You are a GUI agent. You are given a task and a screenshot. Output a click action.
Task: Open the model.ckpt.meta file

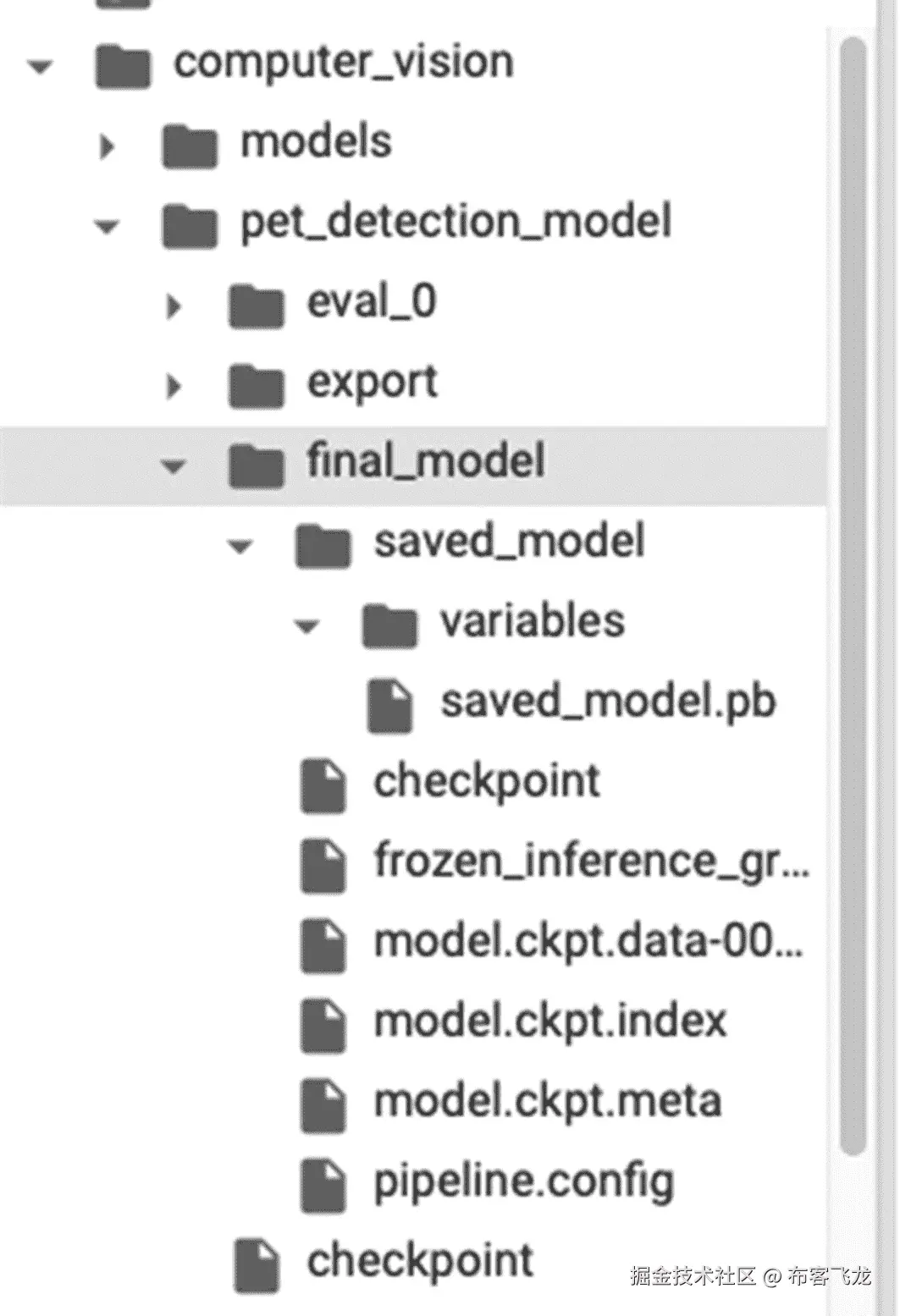(x=547, y=1101)
